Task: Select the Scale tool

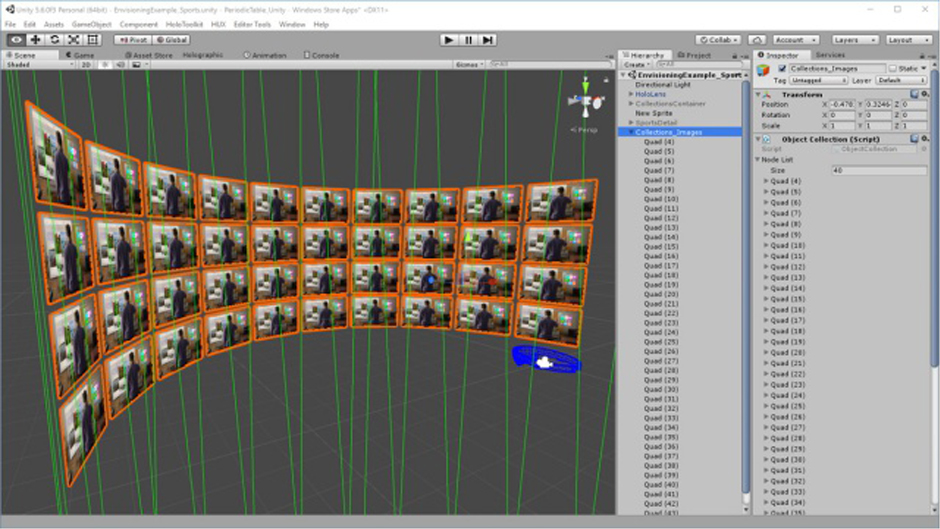Action: (x=74, y=40)
